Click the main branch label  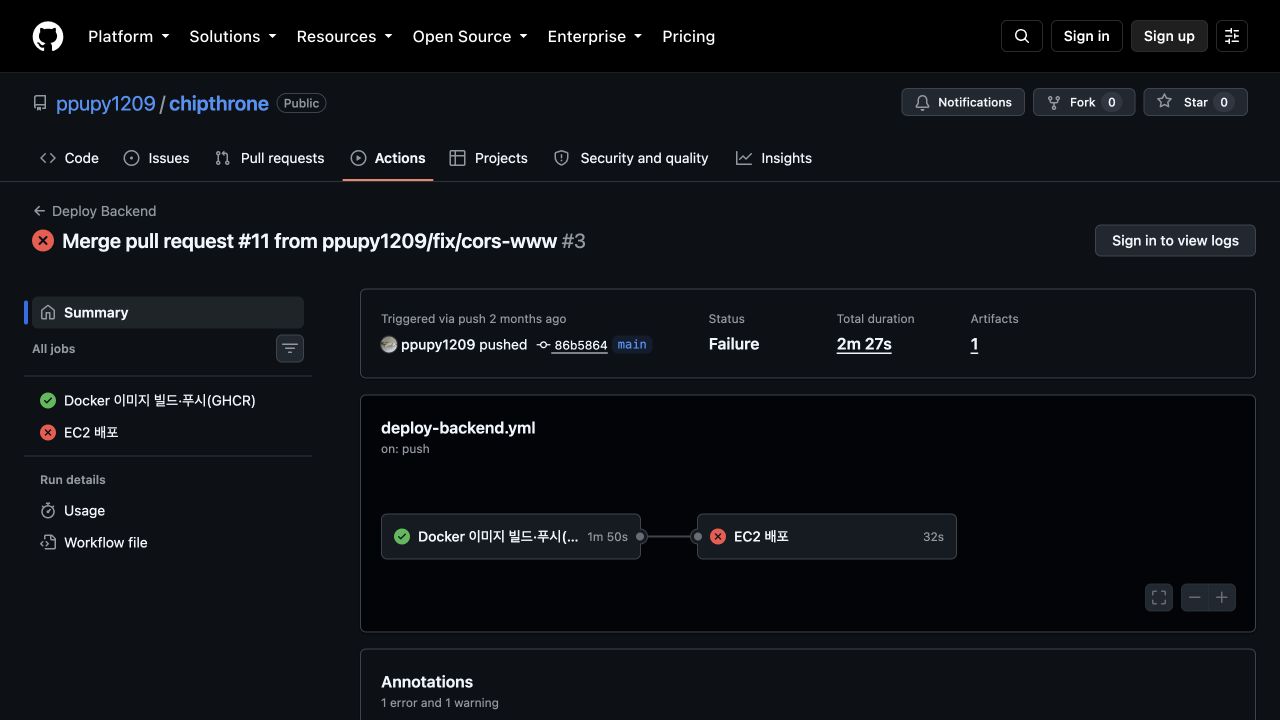[x=632, y=344]
